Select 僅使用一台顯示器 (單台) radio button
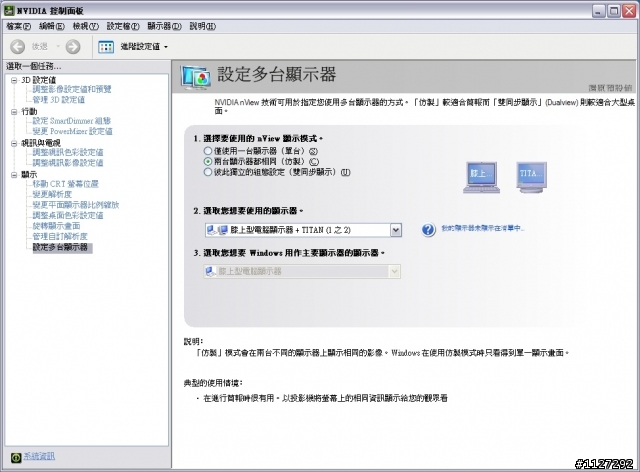 [x=208, y=151]
